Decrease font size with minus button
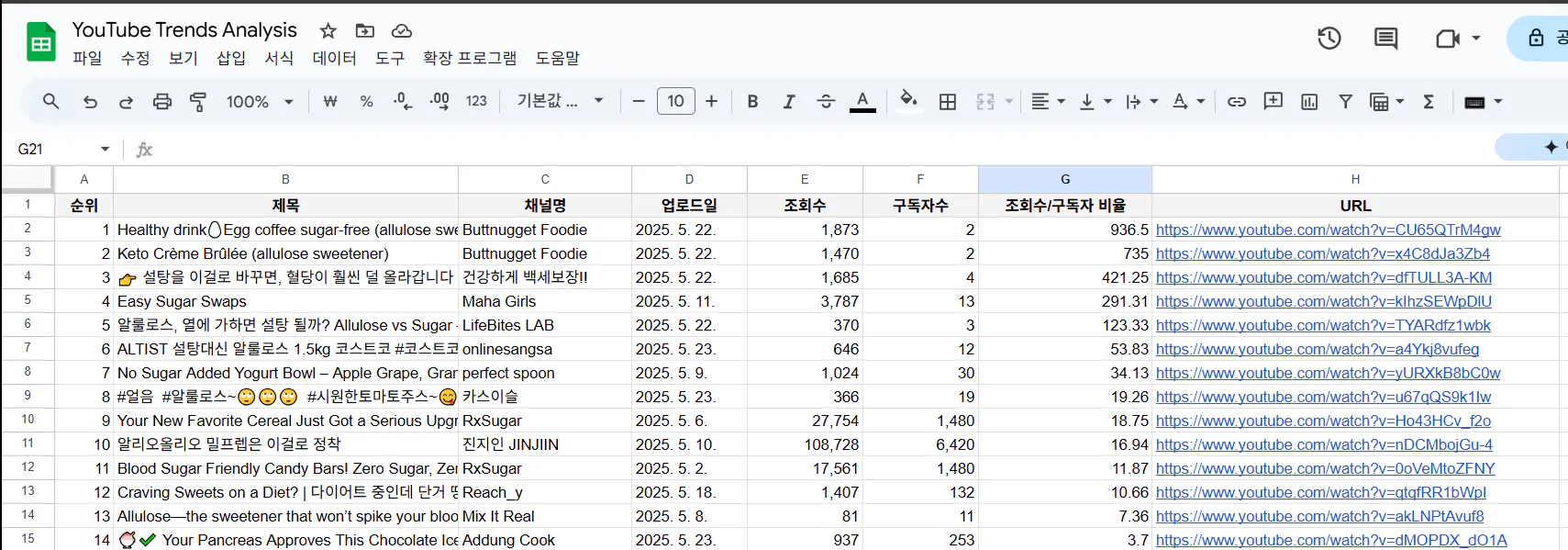This screenshot has width=1568, height=550. (639, 101)
